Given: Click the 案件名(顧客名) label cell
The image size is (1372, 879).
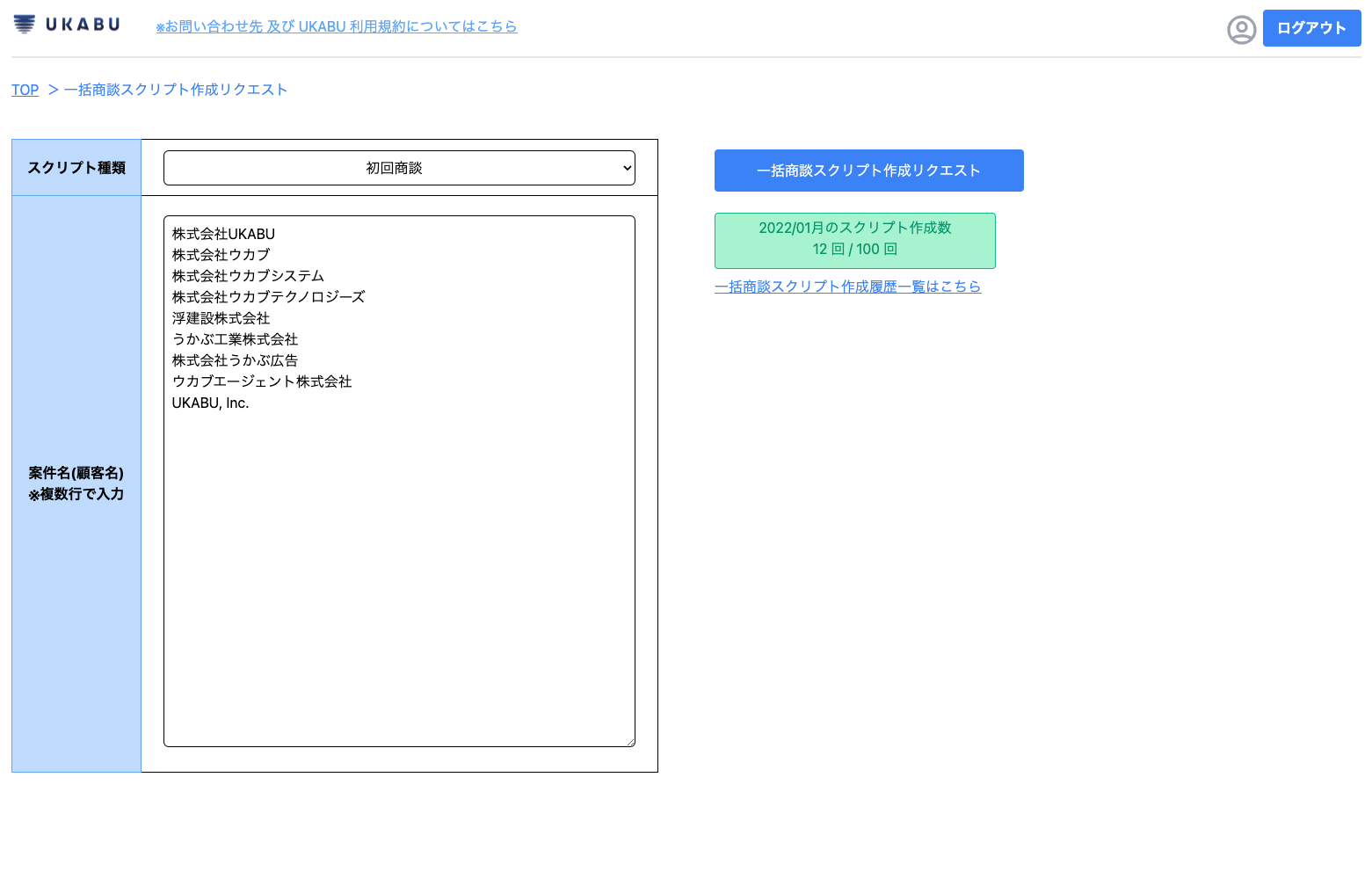Looking at the screenshot, I should (76, 484).
